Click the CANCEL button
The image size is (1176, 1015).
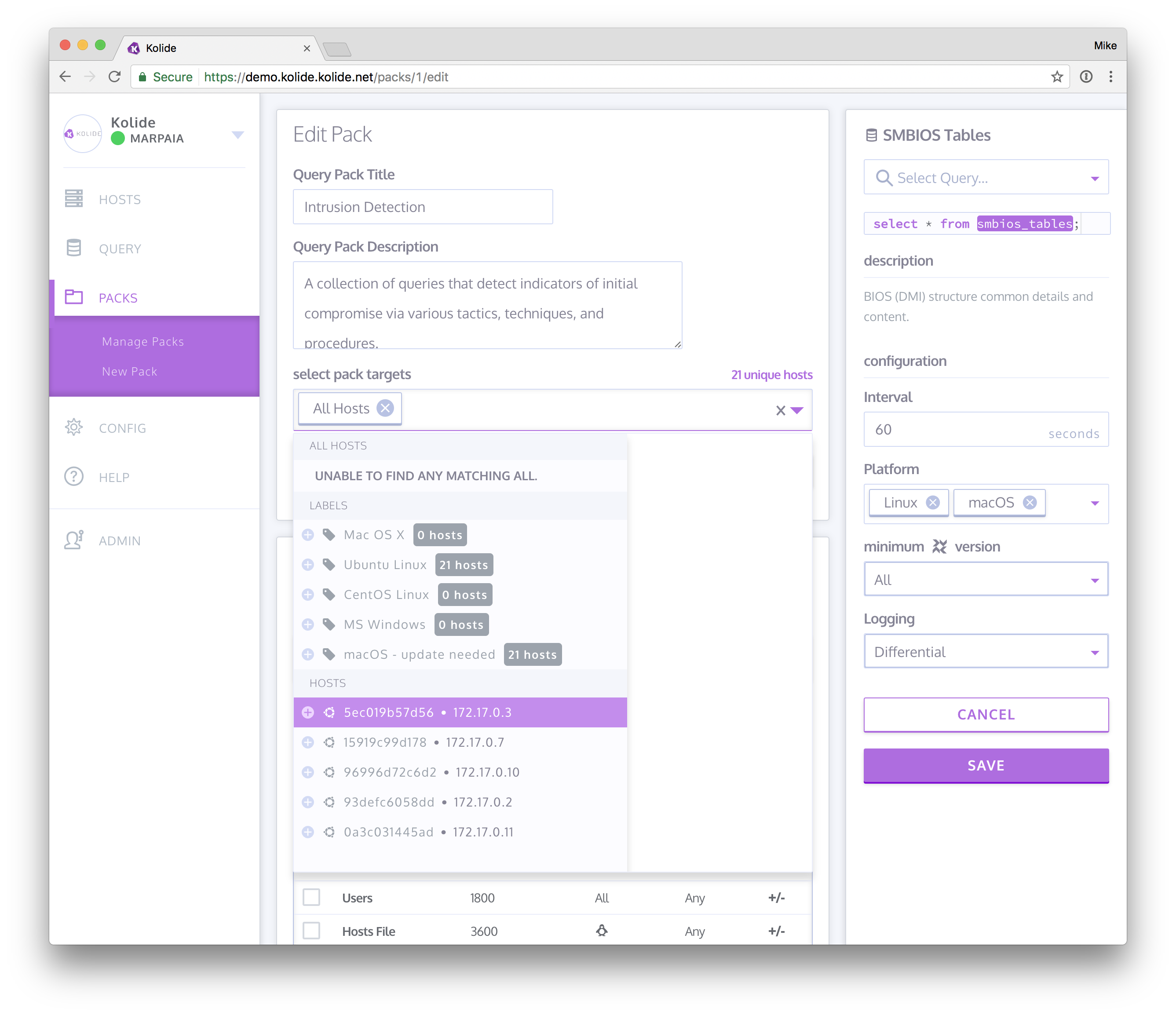pos(986,714)
